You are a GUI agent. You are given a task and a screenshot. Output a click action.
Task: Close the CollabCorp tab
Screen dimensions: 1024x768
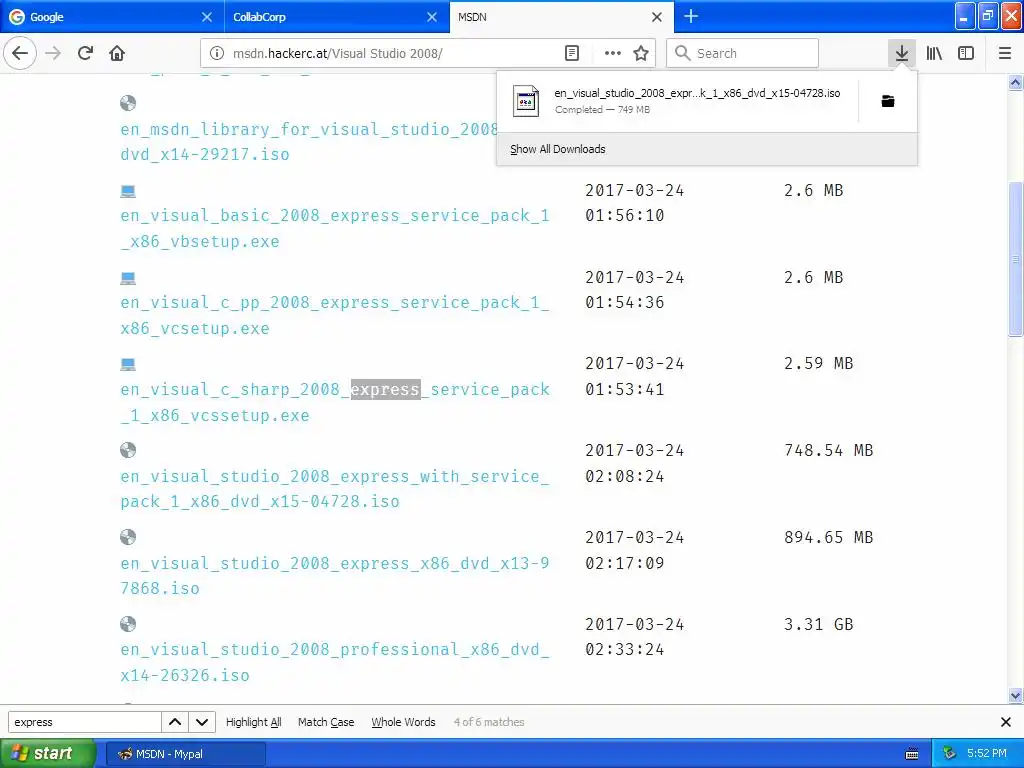432,17
